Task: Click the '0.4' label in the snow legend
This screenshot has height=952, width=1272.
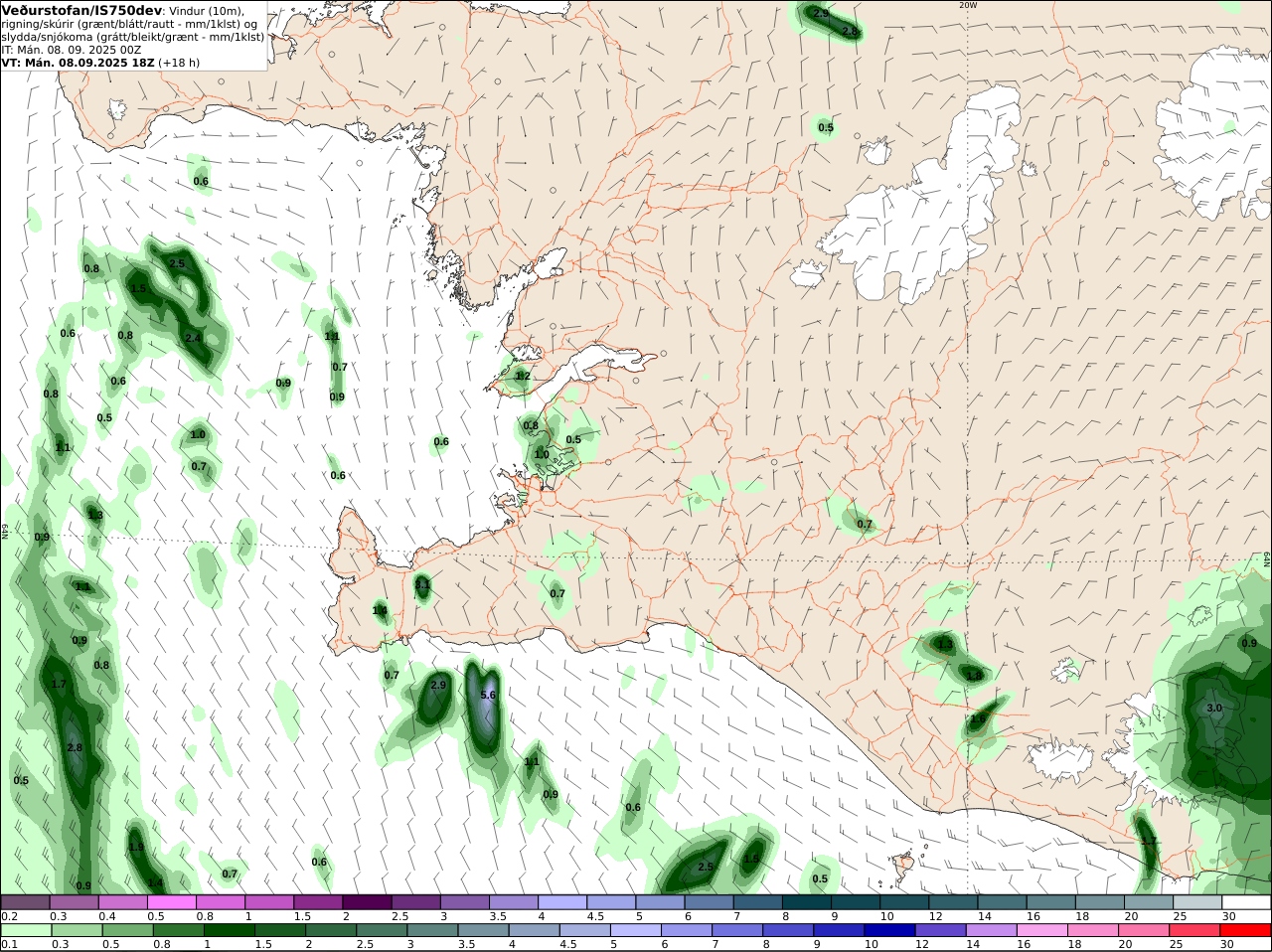Action: [107, 916]
